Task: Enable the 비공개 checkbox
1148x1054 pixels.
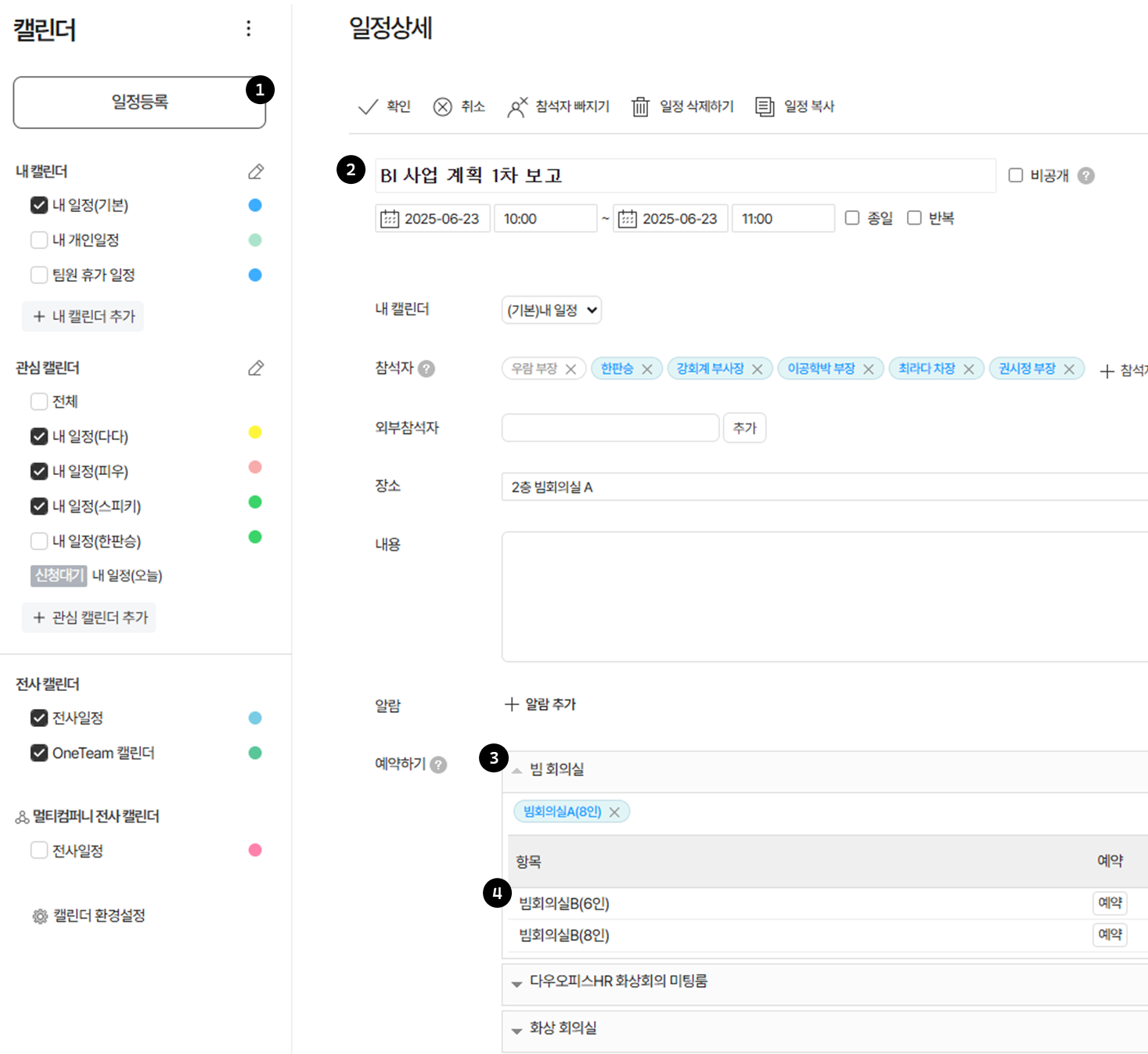Action: 1016,175
